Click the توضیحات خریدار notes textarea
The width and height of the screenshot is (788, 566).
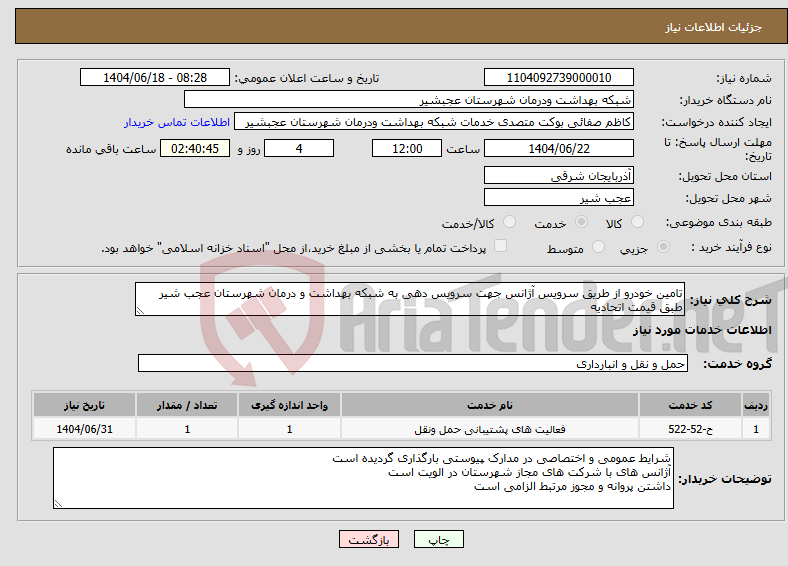click(363, 478)
